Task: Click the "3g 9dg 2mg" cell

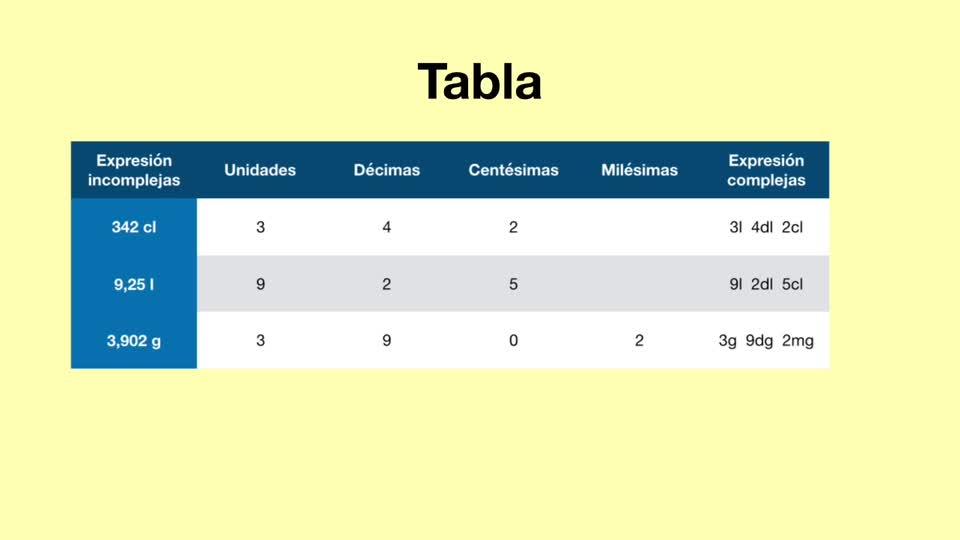Action: [766, 340]
